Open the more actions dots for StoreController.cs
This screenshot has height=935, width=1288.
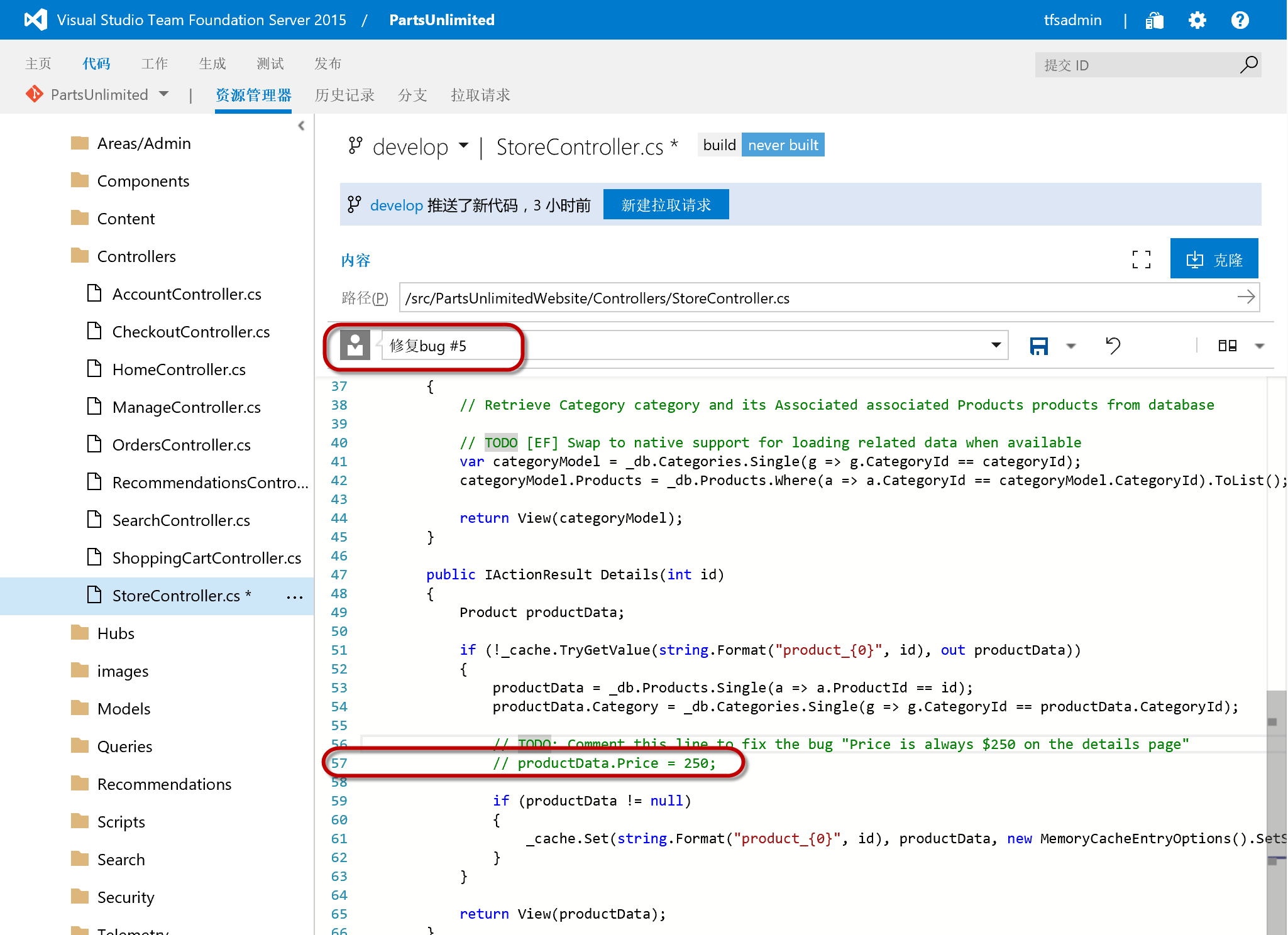tap(294, 597)
